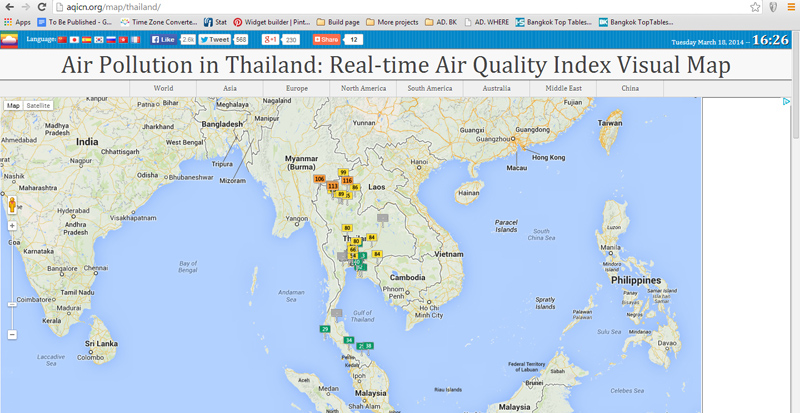This screenshot has width=800, height=413.
Task: Click the yellow 54 AQI map marker
Action: click(352, 255)
